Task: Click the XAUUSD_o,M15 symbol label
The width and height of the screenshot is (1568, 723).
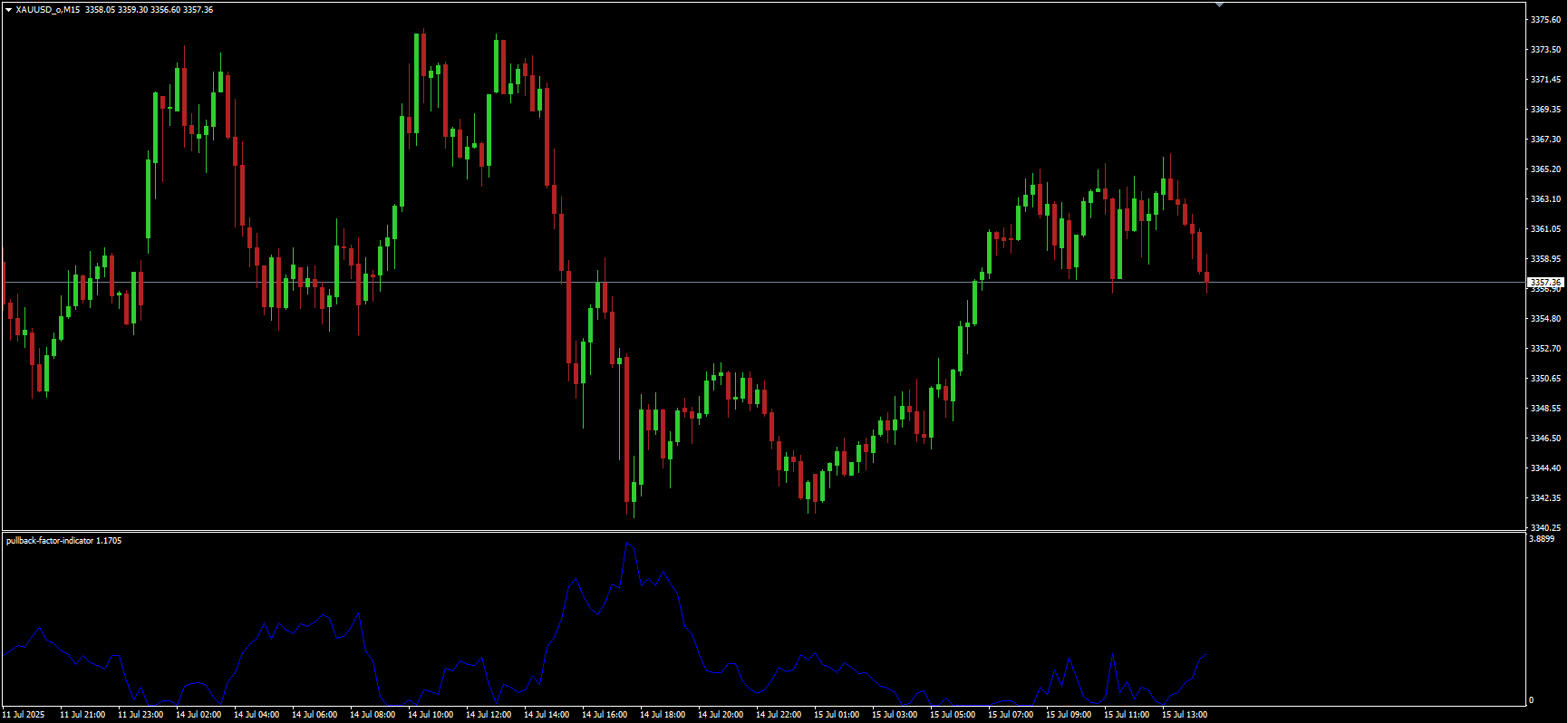Action: (x=47, y=10)
